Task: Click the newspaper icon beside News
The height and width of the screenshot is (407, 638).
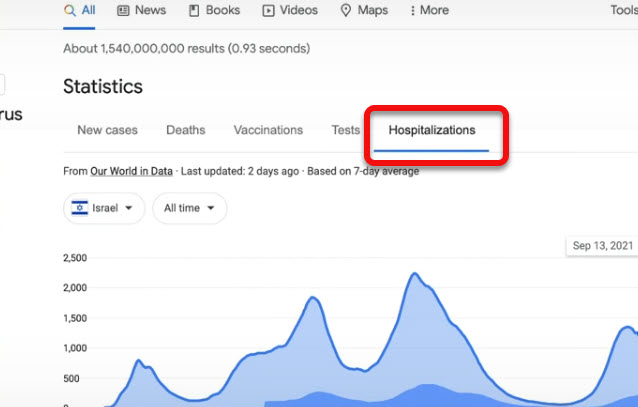Action: coord(123,11)
